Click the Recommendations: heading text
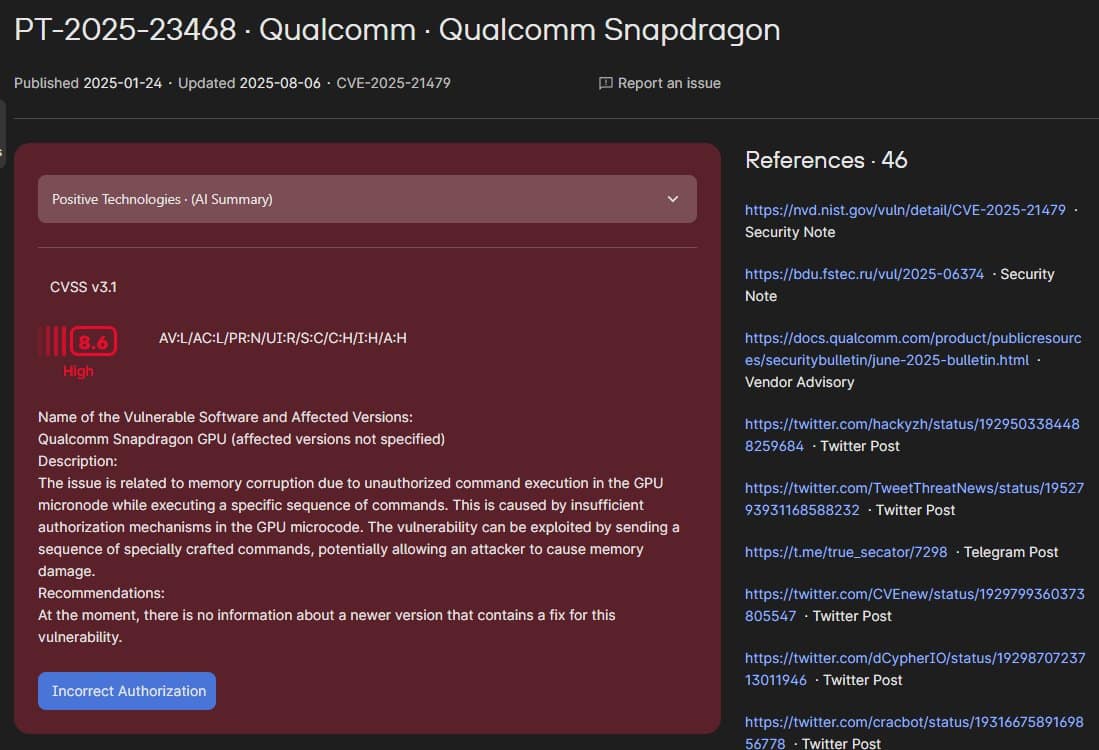Viewport: 1099px width, 750px height. click(x=101, y=593)
